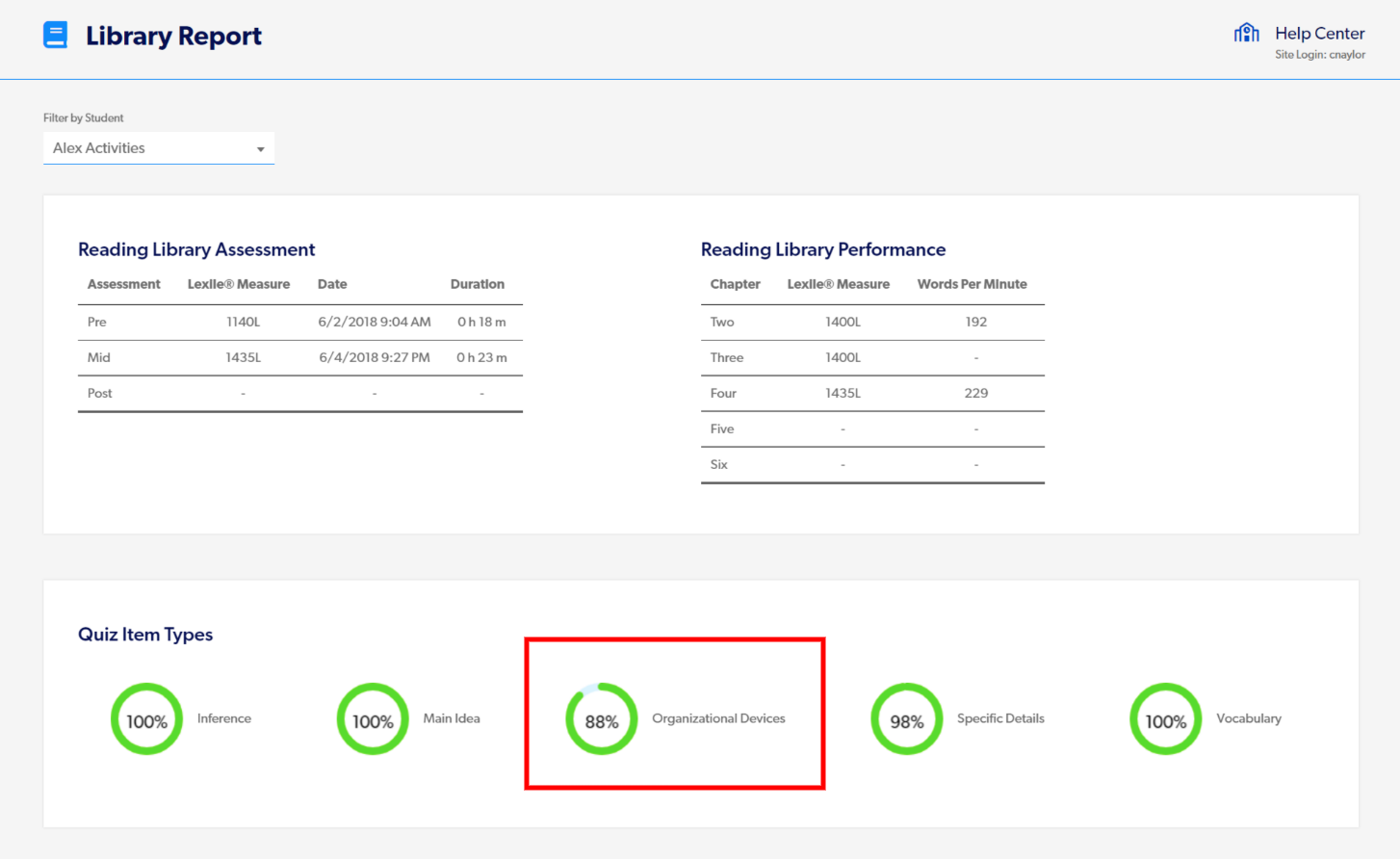Image resolution: width=1400 pixels, height=859 pixels.
Task: Click the Library Report page title
Action: click(173, 36)
